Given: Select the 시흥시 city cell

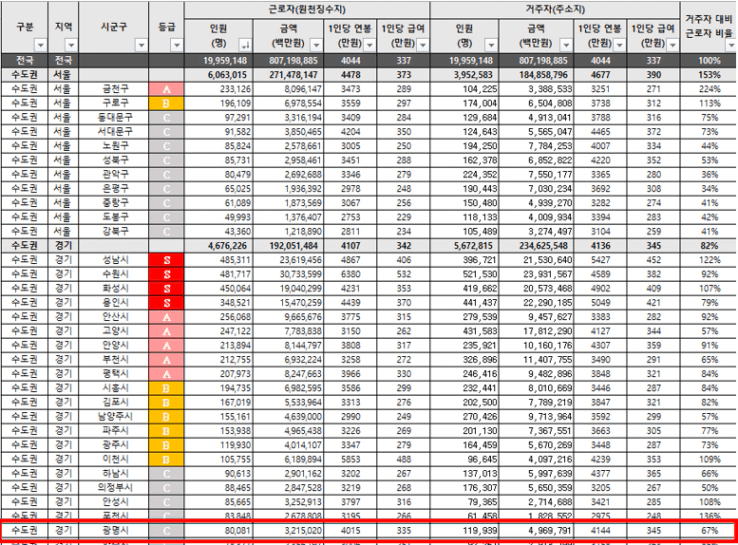Looking at the screenshot, I should (x=113, y=388).
